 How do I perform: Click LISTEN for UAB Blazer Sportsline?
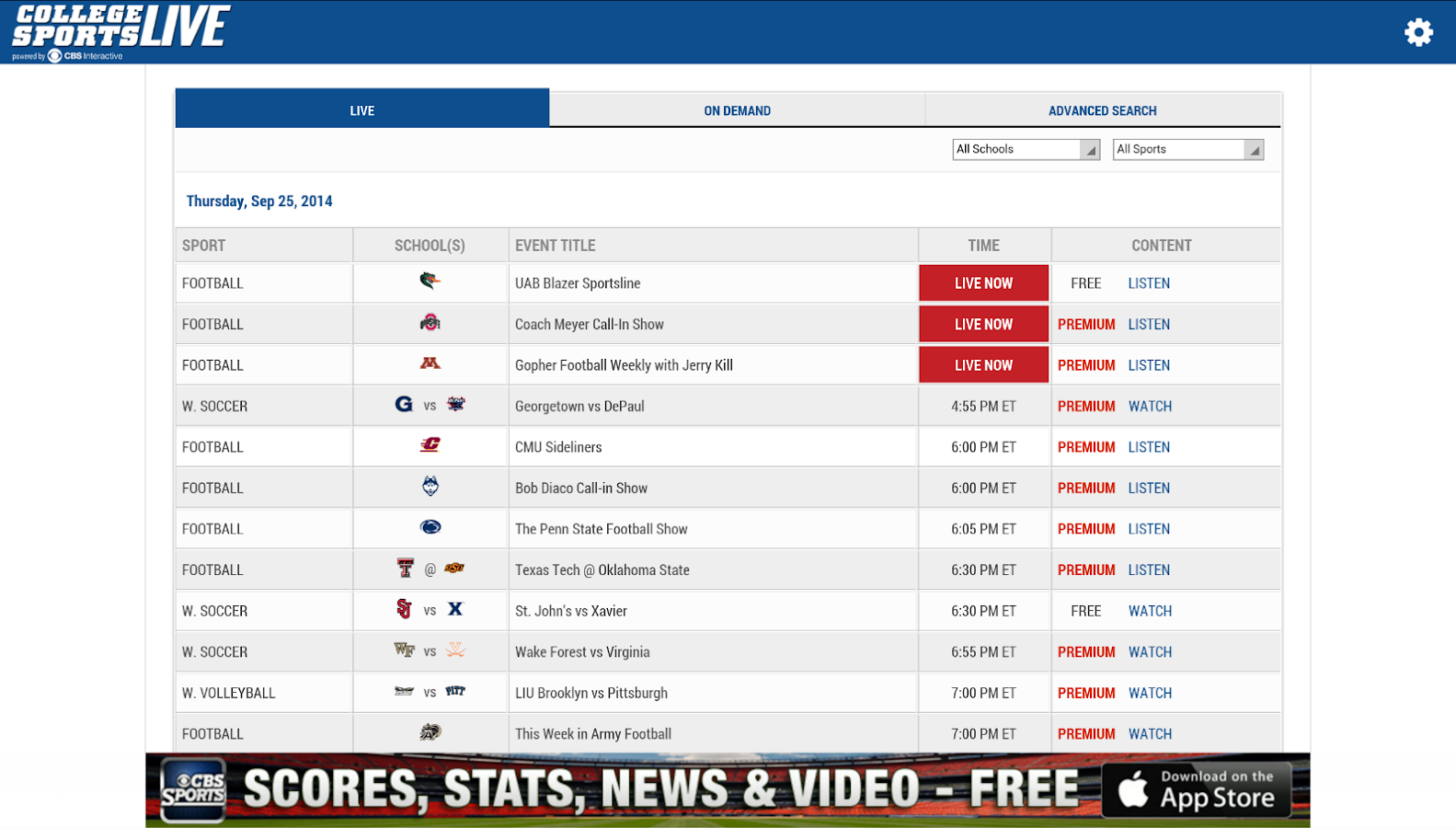coord(1149,283)
